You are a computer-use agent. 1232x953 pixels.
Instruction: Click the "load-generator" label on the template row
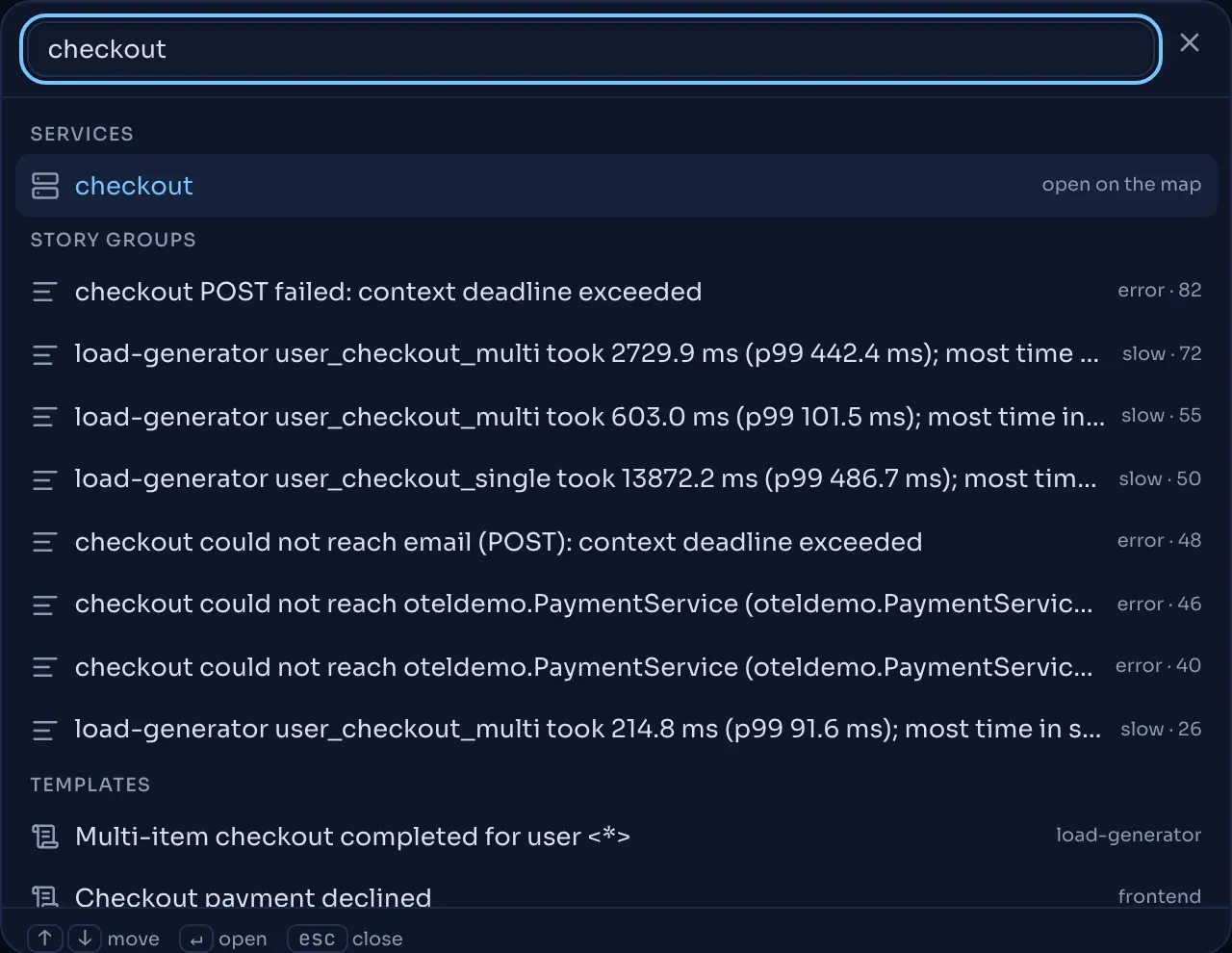[1128, 836]
